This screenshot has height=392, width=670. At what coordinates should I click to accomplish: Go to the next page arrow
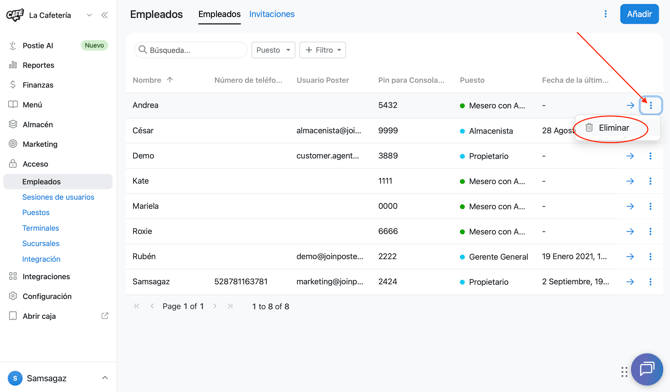[215, 306]
